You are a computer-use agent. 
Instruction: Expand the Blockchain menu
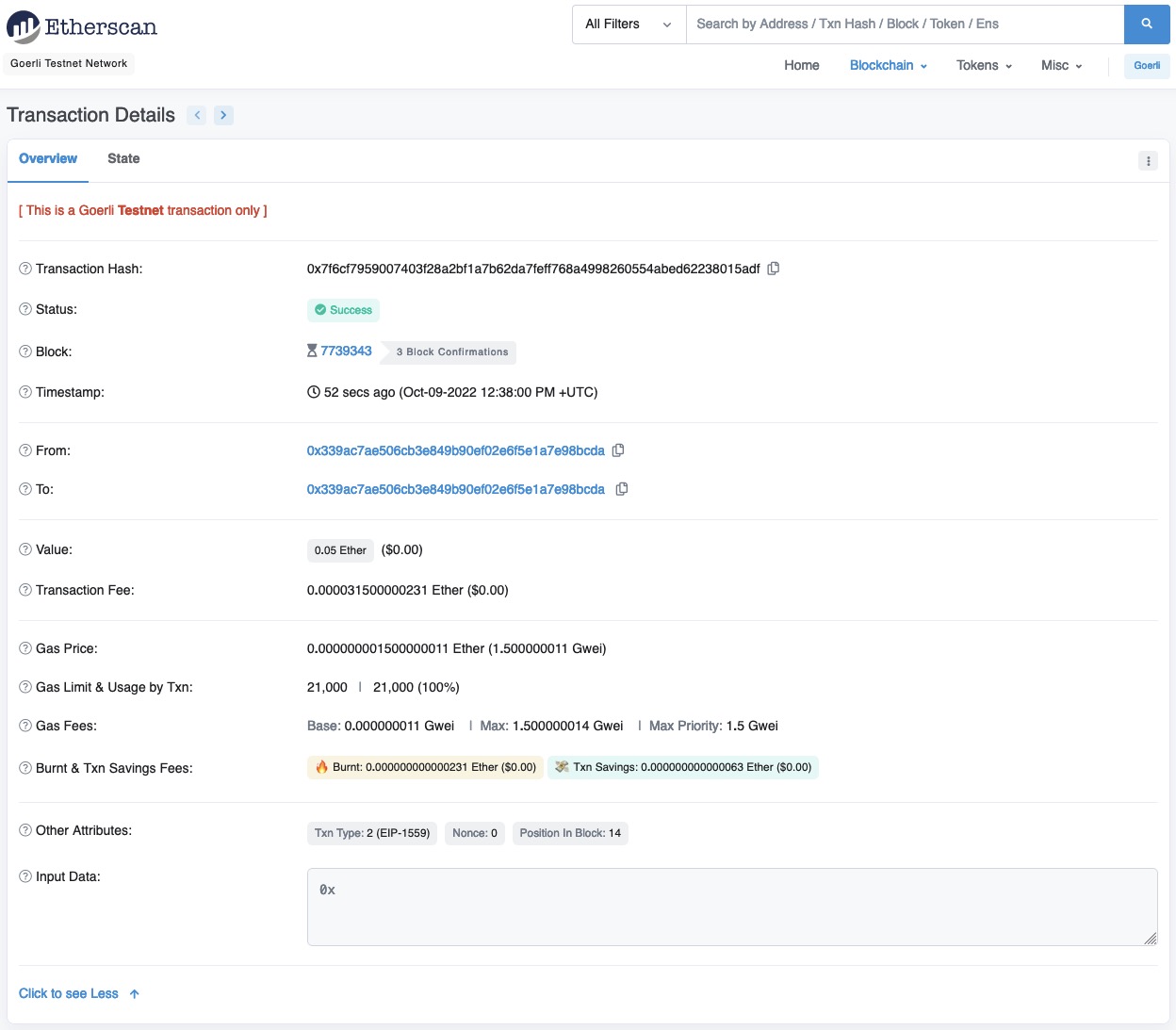pyautogui.click(x=889, y=65)
